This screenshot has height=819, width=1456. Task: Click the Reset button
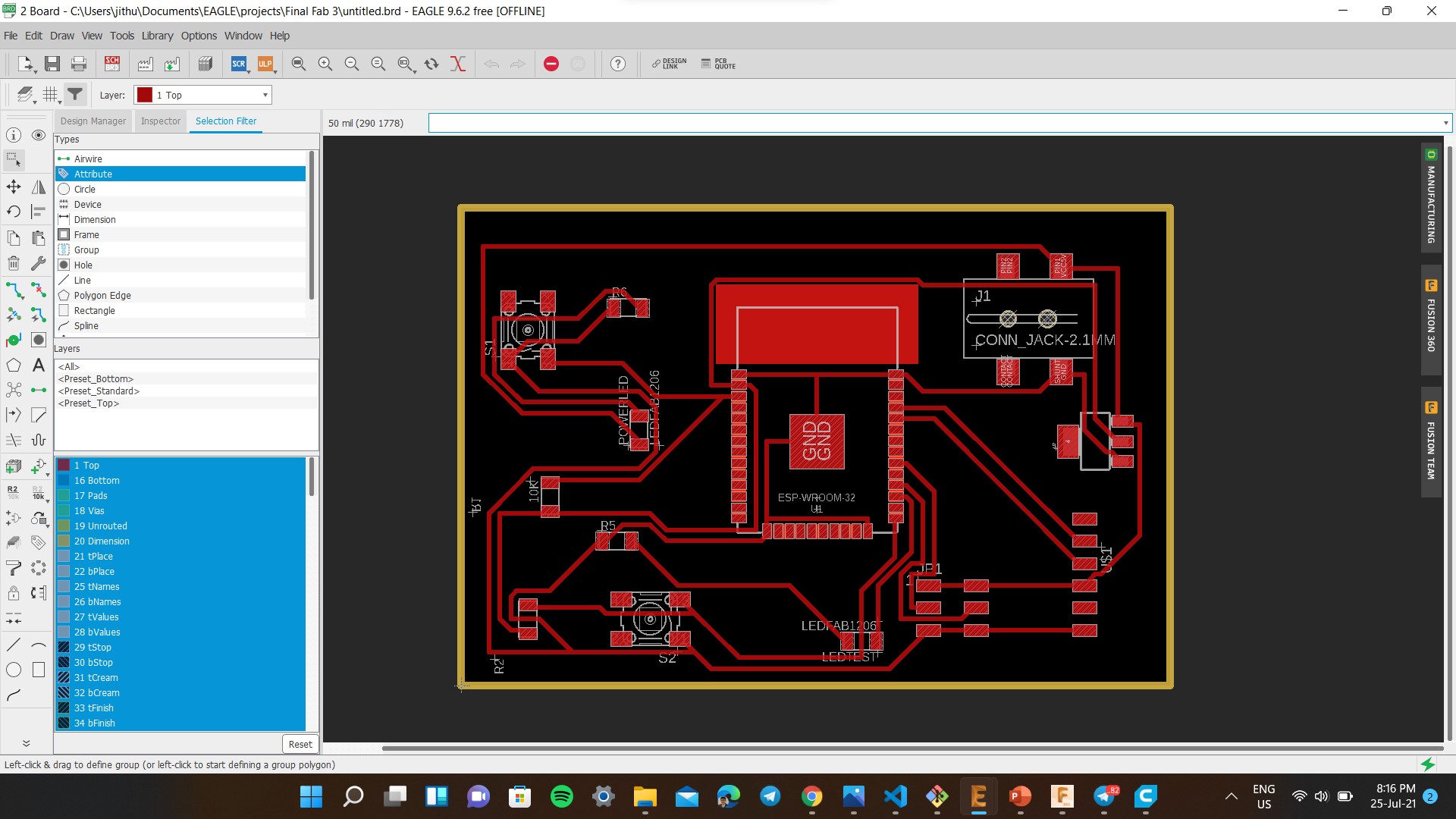(300, 744)
